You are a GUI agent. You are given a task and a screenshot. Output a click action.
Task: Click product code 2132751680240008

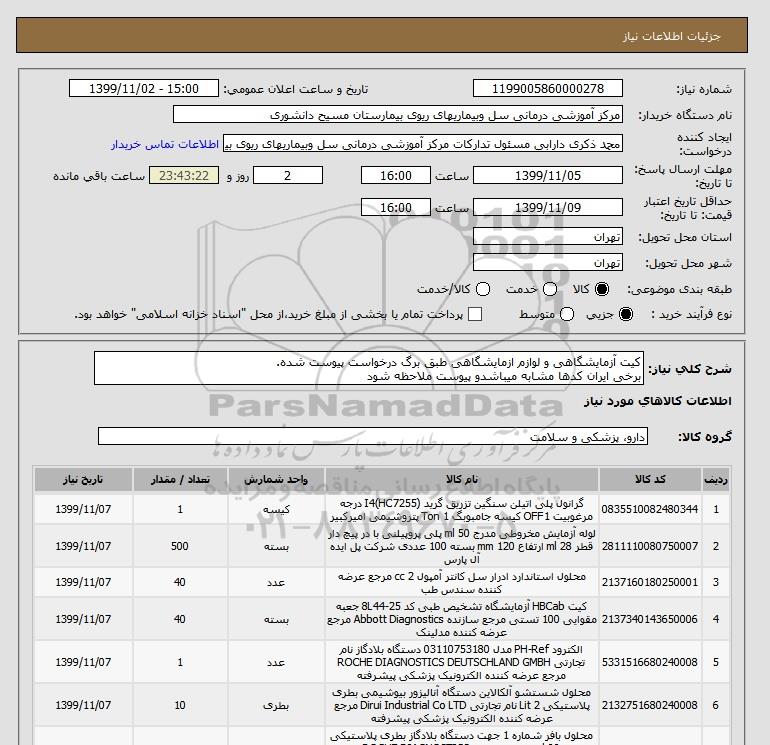(650, 705)
